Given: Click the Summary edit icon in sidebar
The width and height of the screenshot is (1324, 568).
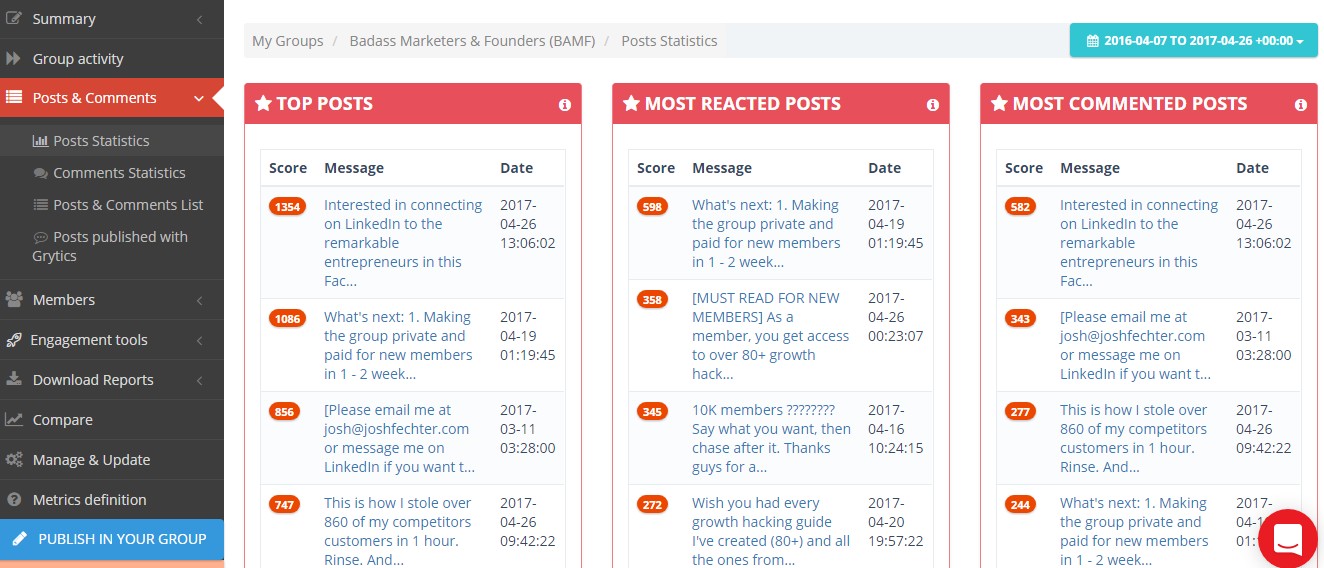Looking at the screenshot, I should (x=14, y=19).
